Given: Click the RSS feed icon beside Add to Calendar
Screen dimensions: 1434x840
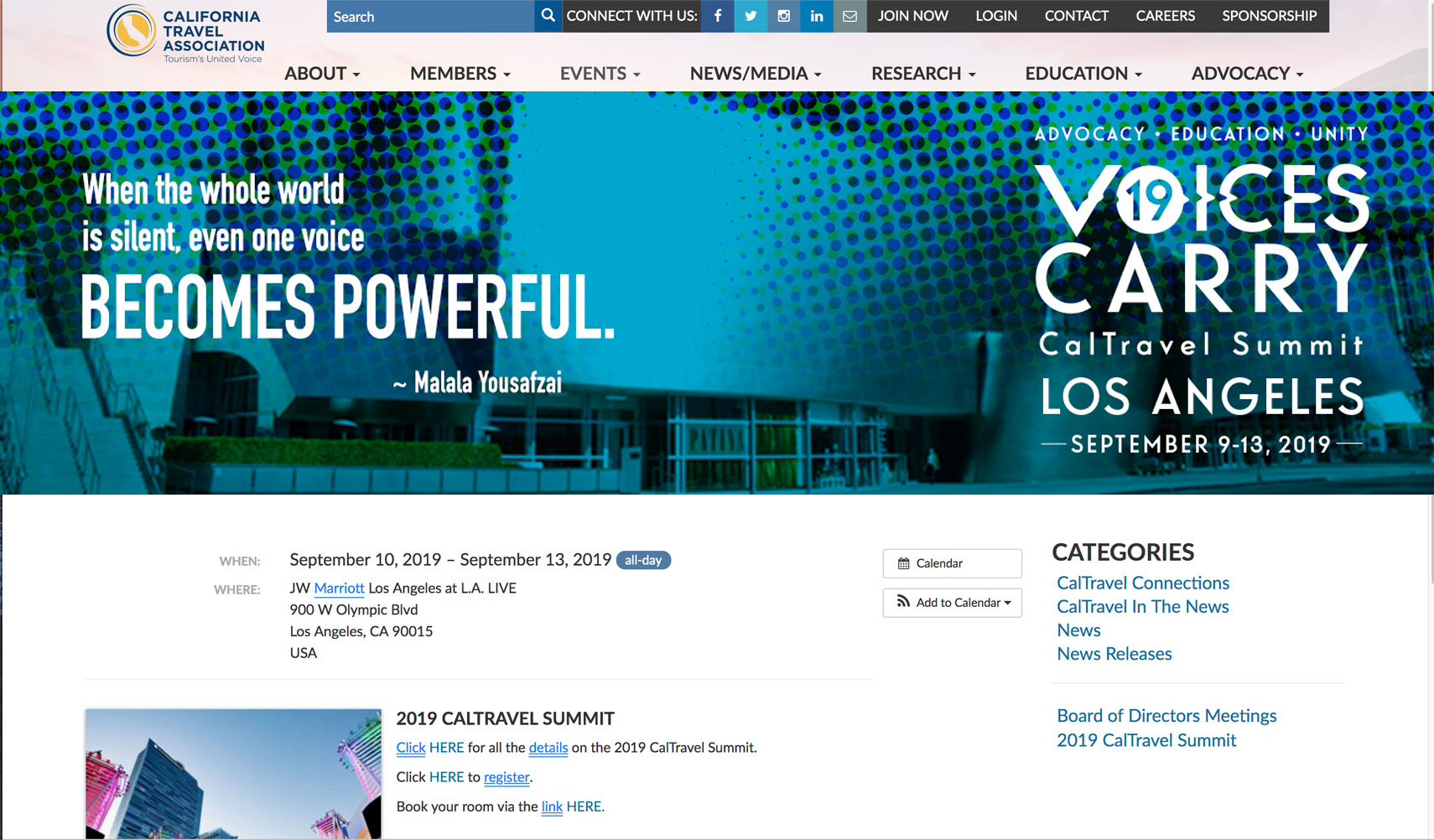Looking at the screenshot, I should (x=903, y=602).
